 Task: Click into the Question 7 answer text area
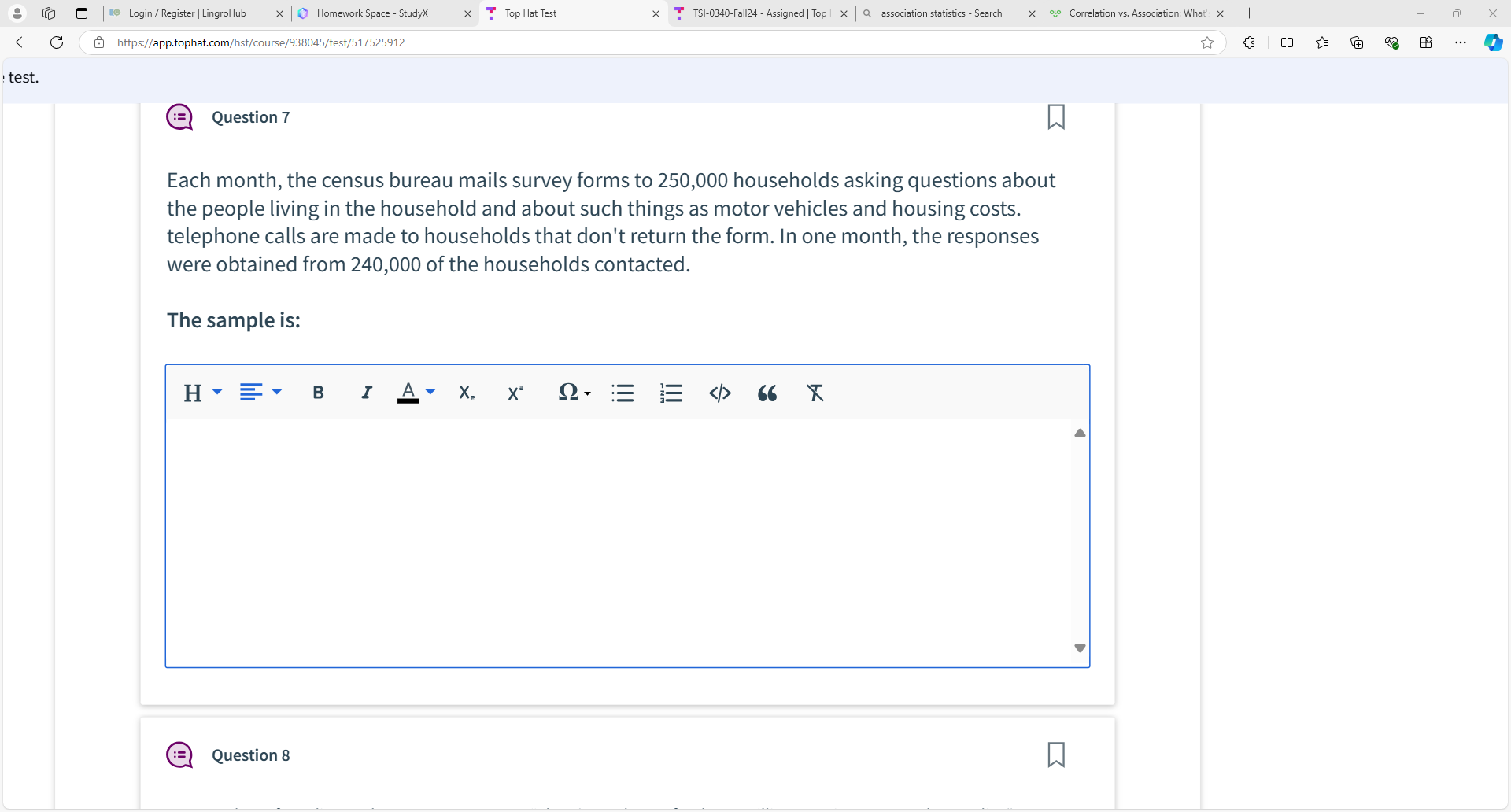[619, 541]
